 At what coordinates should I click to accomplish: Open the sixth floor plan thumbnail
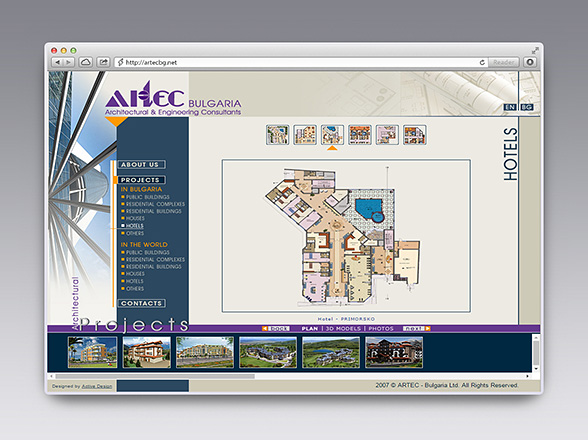pos(415,135)
